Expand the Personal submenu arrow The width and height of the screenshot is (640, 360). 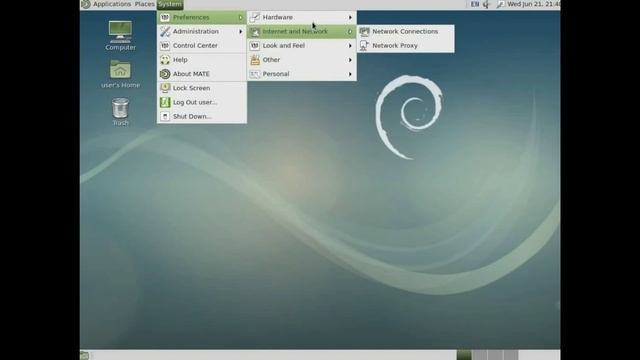coord(350,74)
